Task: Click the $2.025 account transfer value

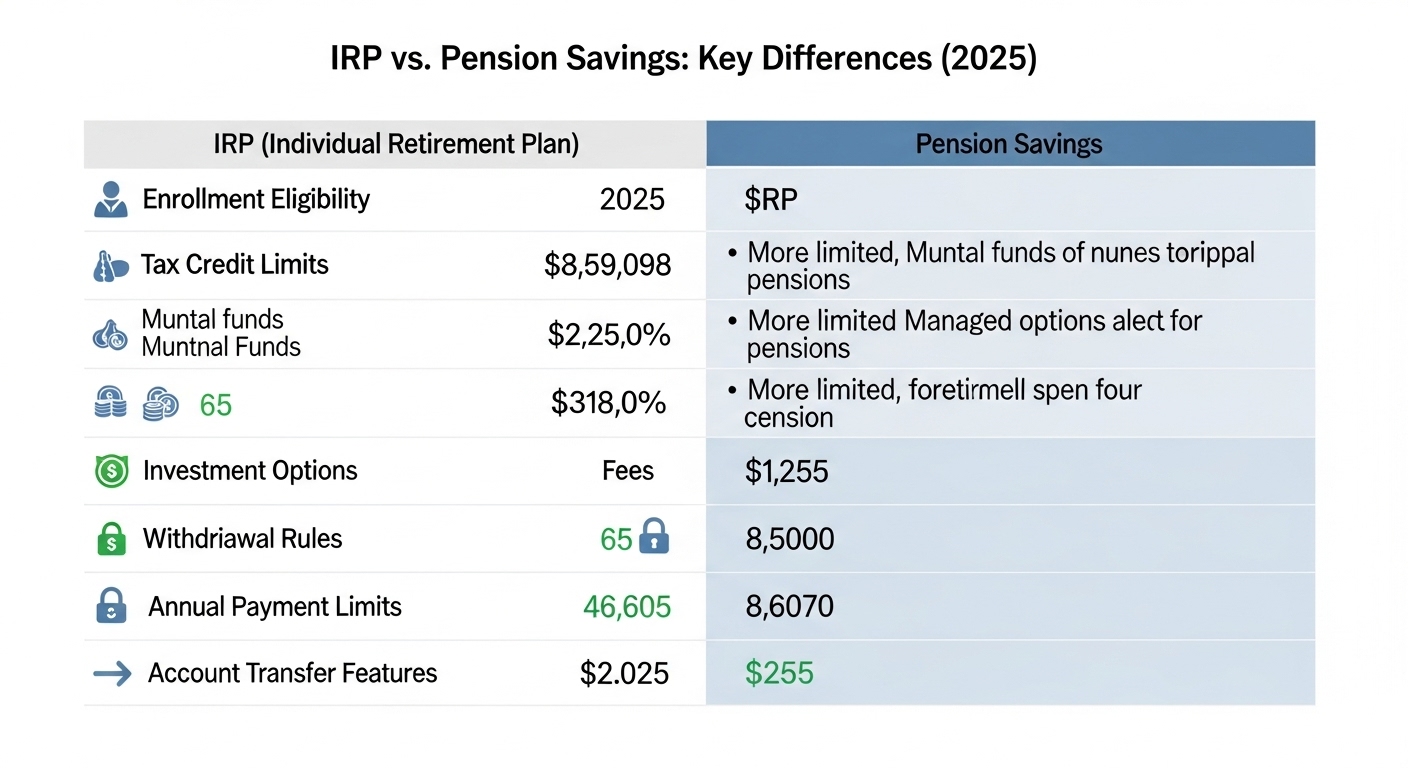Action: [x=624, y=674]
